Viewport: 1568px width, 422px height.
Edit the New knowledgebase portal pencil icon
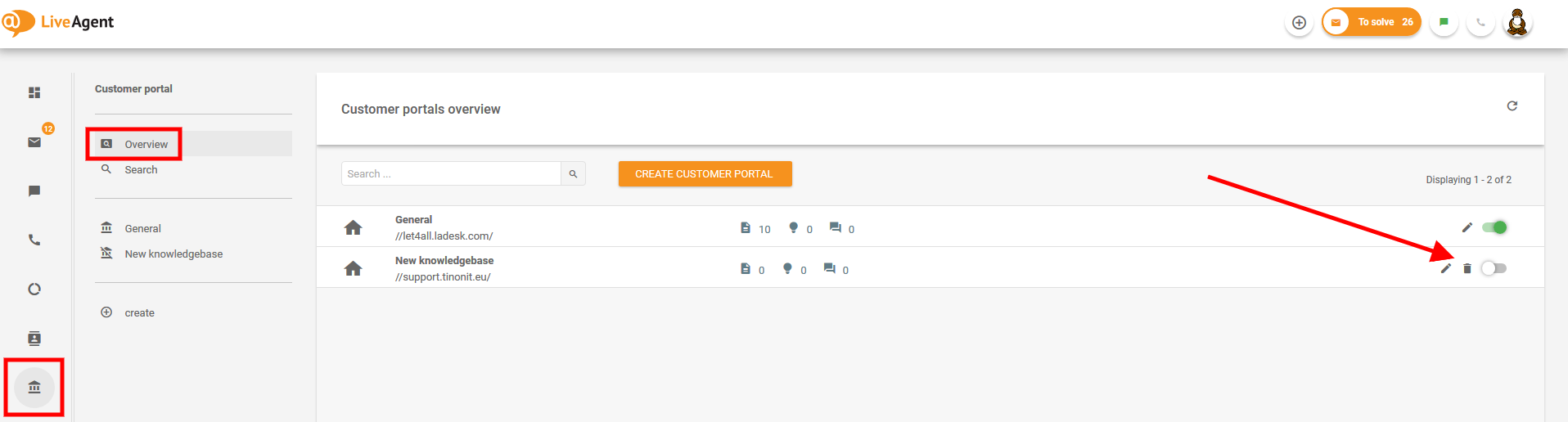click(x=1446, y=268)
